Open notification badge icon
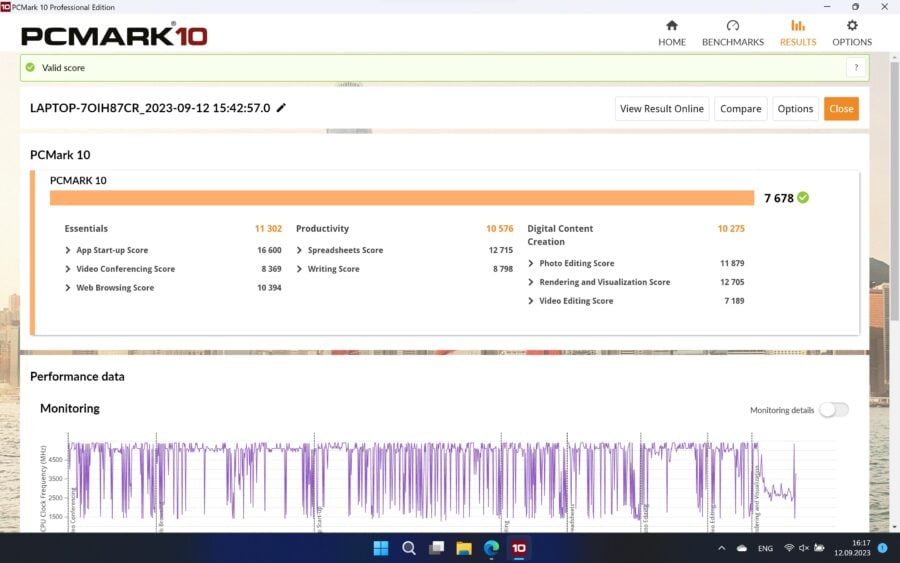This screenshot has height=563, width=900. 883,548
